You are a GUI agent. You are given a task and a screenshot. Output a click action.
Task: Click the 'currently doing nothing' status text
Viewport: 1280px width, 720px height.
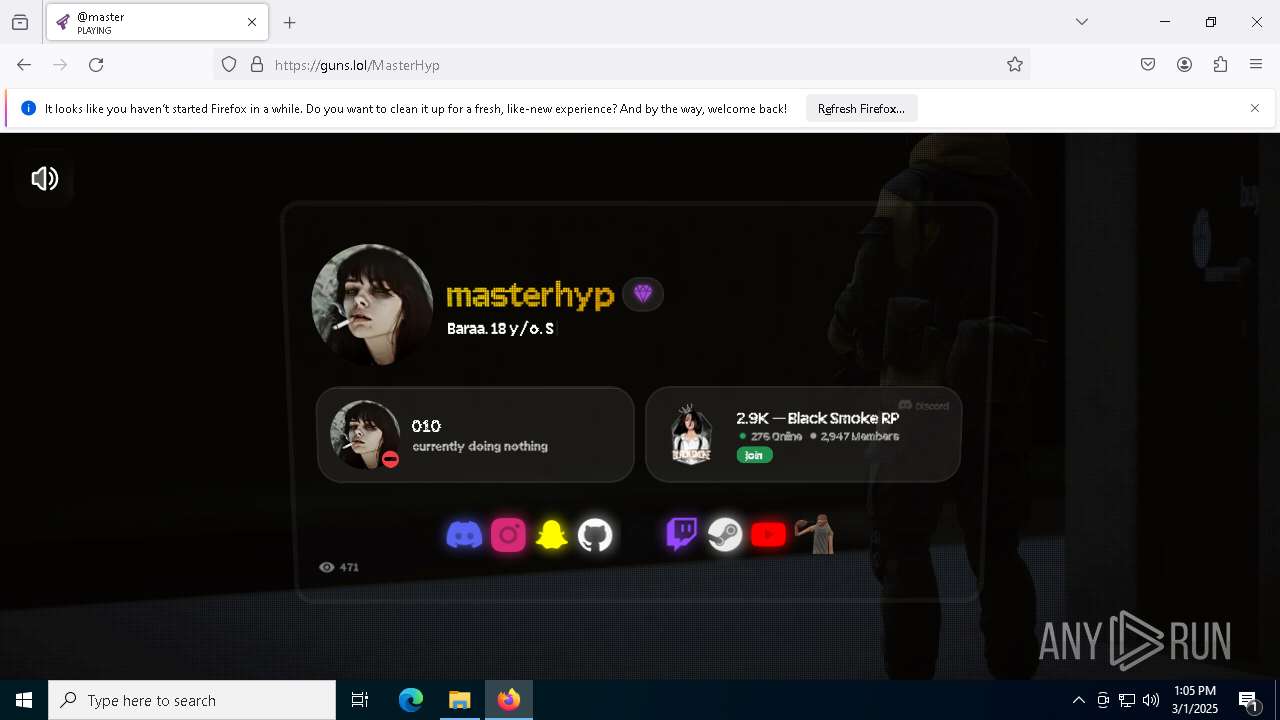(480, 446)
